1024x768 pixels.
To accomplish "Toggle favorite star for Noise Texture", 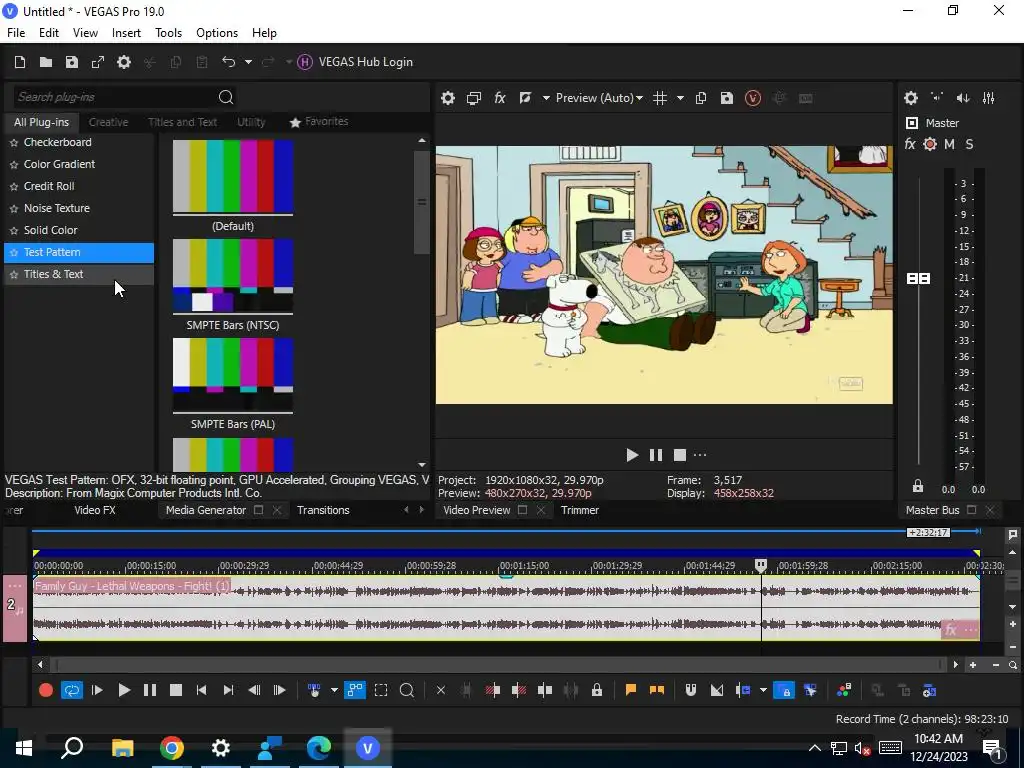I will [14, 209].
